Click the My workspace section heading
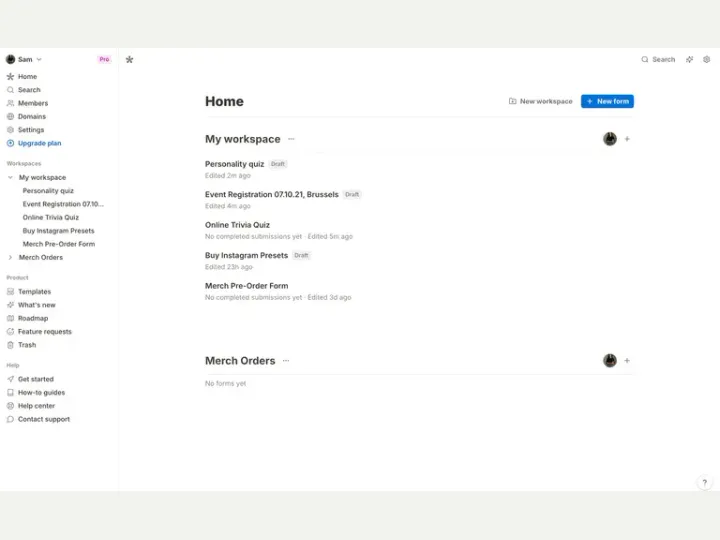Screen dimensions: 720x540 point(242,139)
